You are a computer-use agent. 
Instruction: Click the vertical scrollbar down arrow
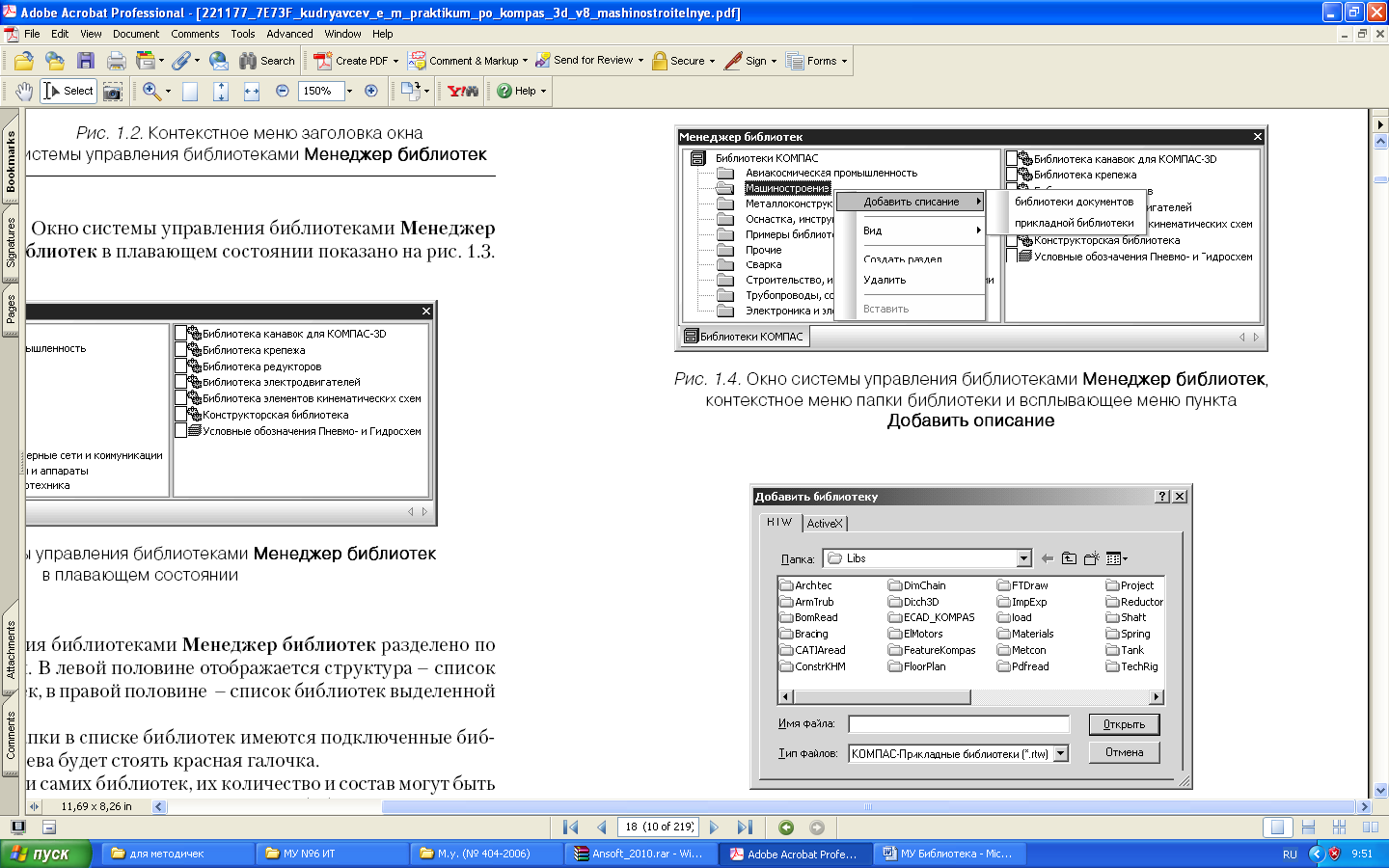[1380, 790]
